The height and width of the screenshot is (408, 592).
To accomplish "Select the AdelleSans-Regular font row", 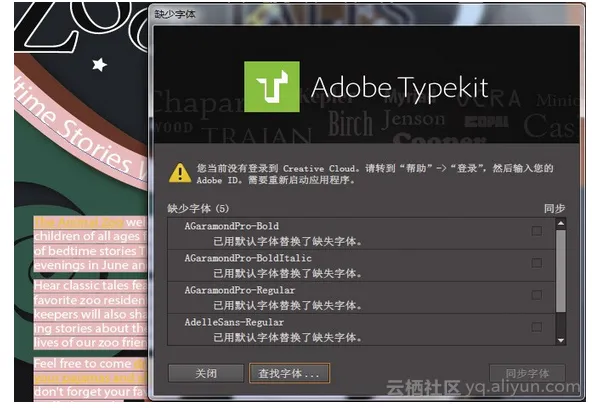I will click(361, 329).
